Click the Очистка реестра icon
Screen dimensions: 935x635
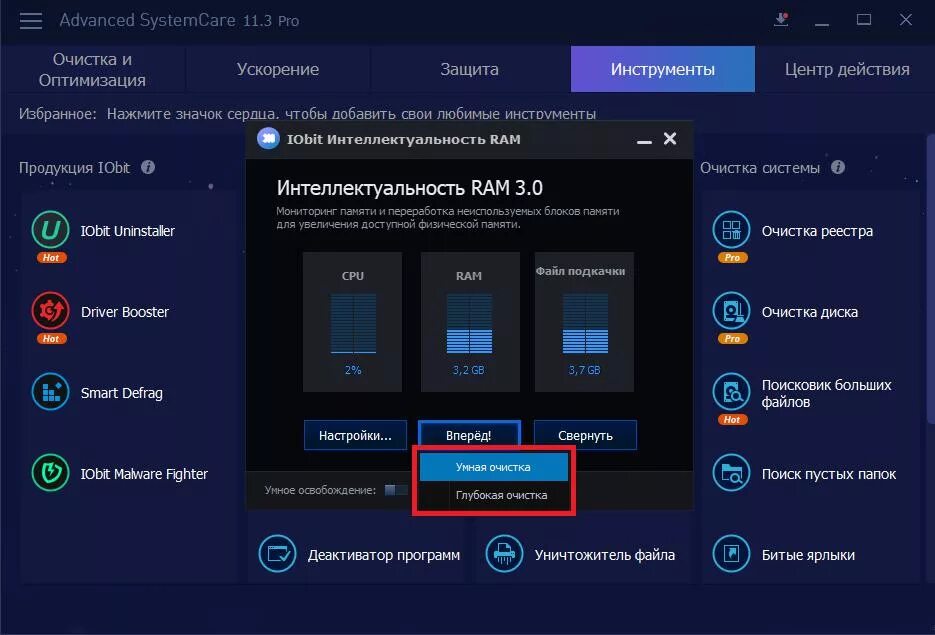tap(731, 230)
